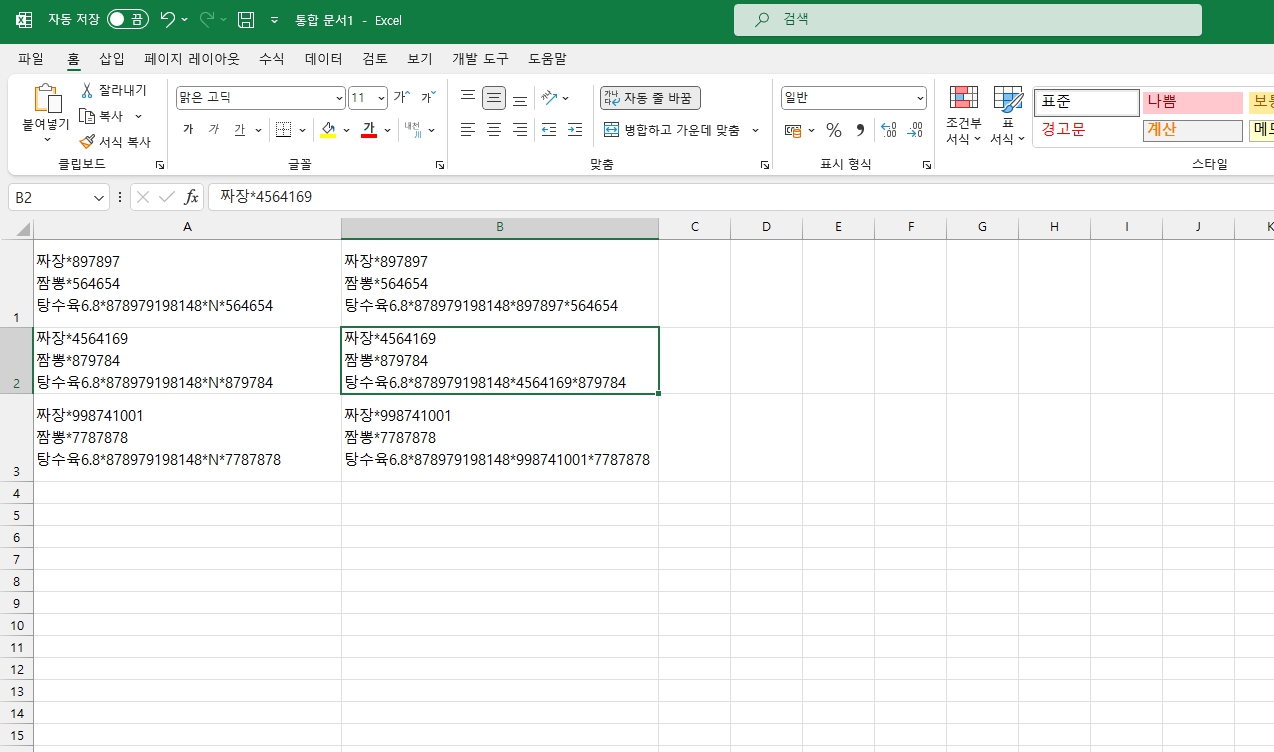Apply the 경고문 cell style
The image size is (1274, 752).
[x=1087, y=130]
